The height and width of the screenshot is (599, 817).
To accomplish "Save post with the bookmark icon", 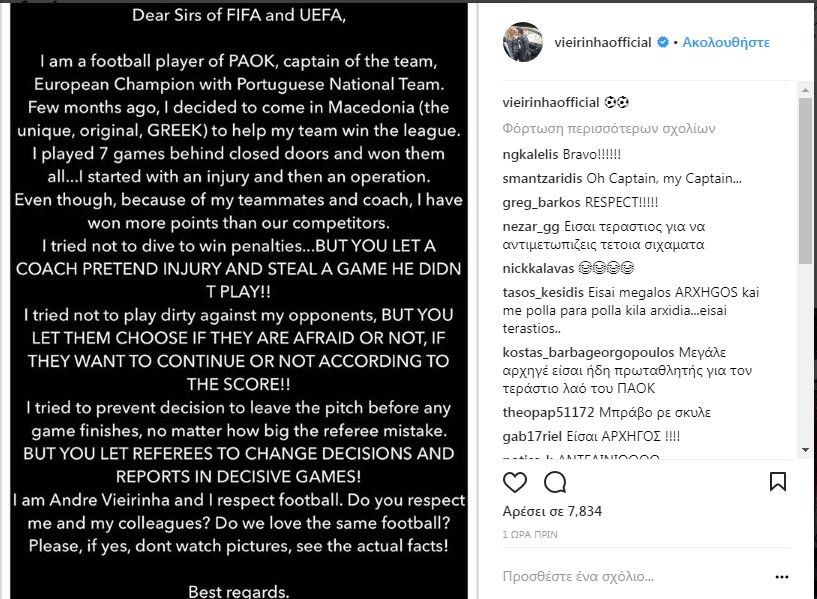I will (x=777, y=483).
